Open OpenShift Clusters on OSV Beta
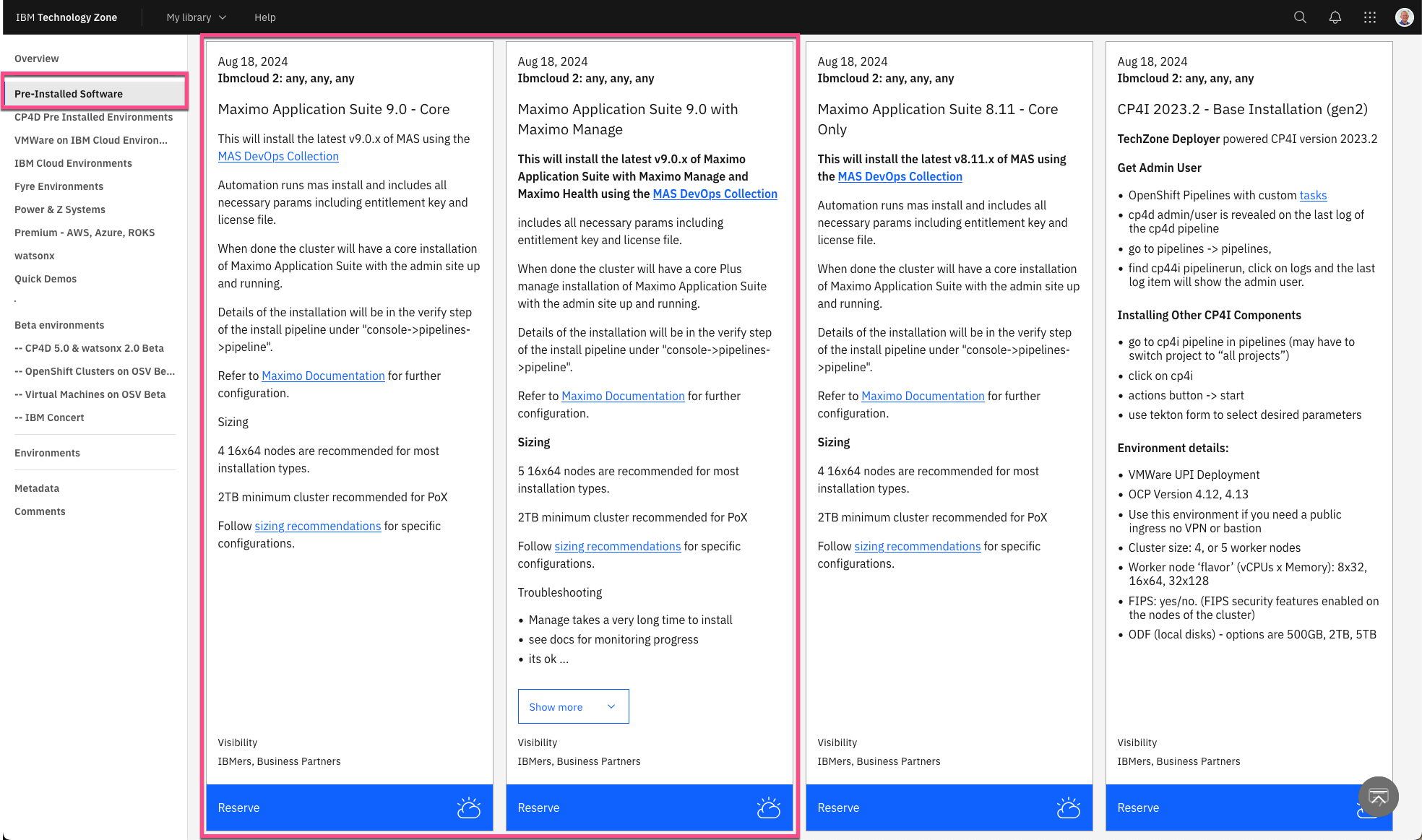Screen dimensions: 1422x840 click(x=95, y=371)
